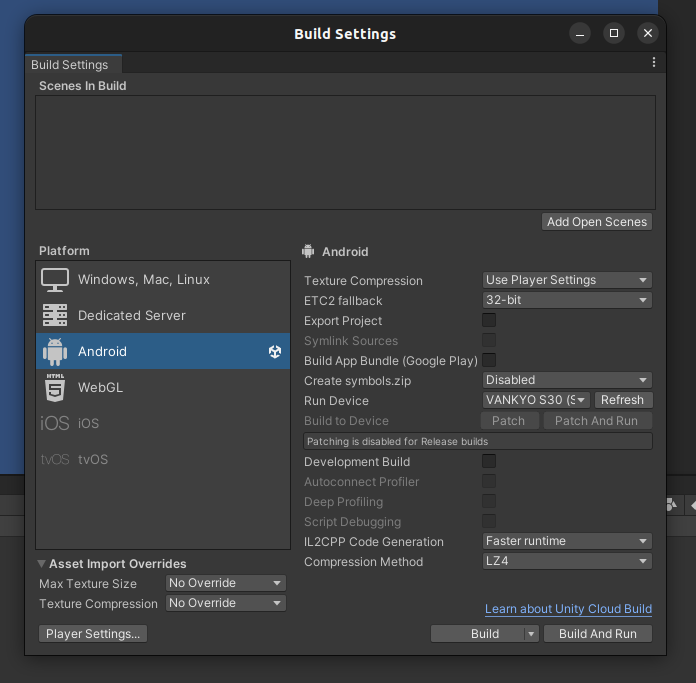Select the tvOS platform row
This screenshot has width=696, height=683.
tap(163, 459)
